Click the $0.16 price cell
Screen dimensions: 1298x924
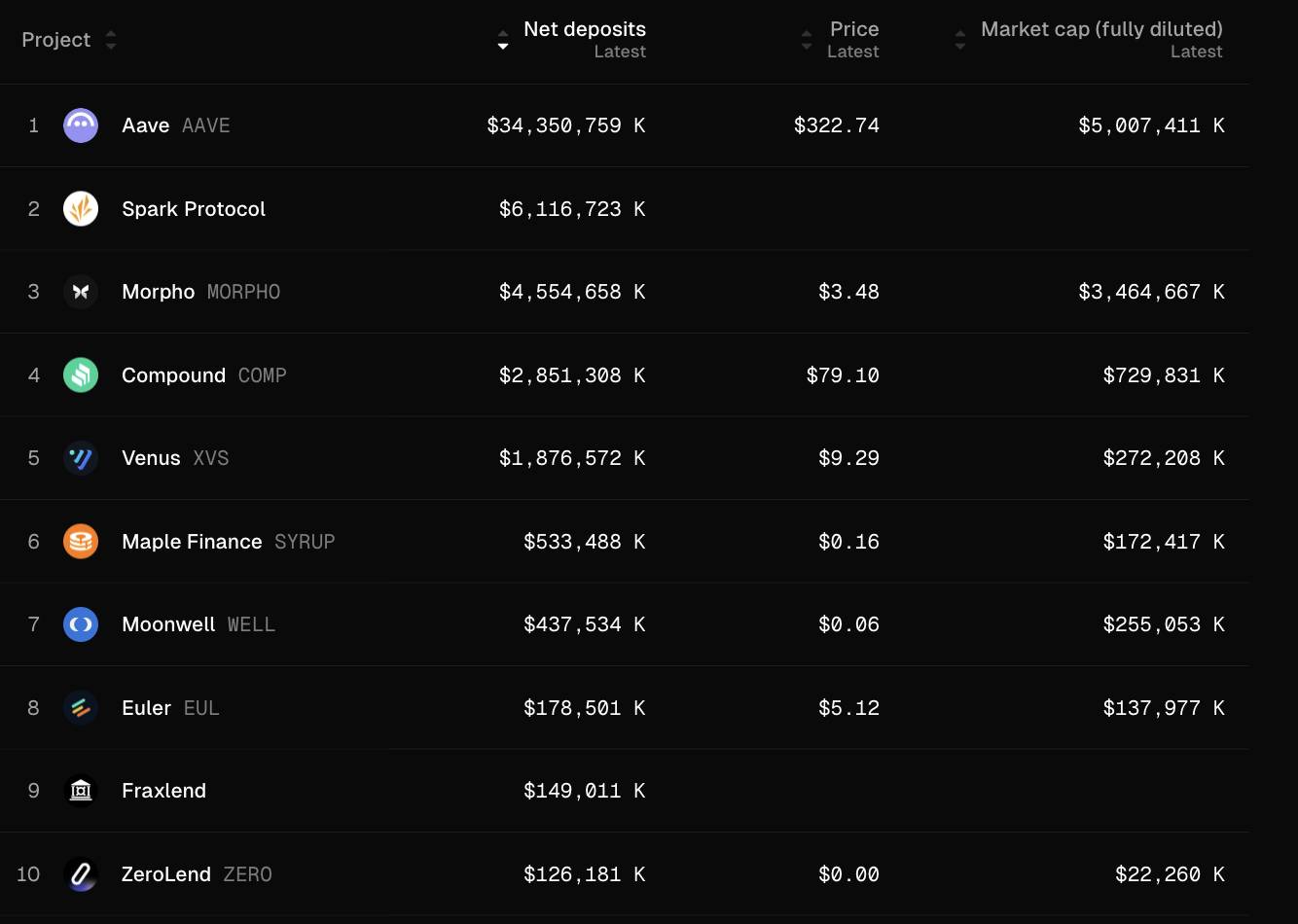pyautogui.click(x=848, y=542)
